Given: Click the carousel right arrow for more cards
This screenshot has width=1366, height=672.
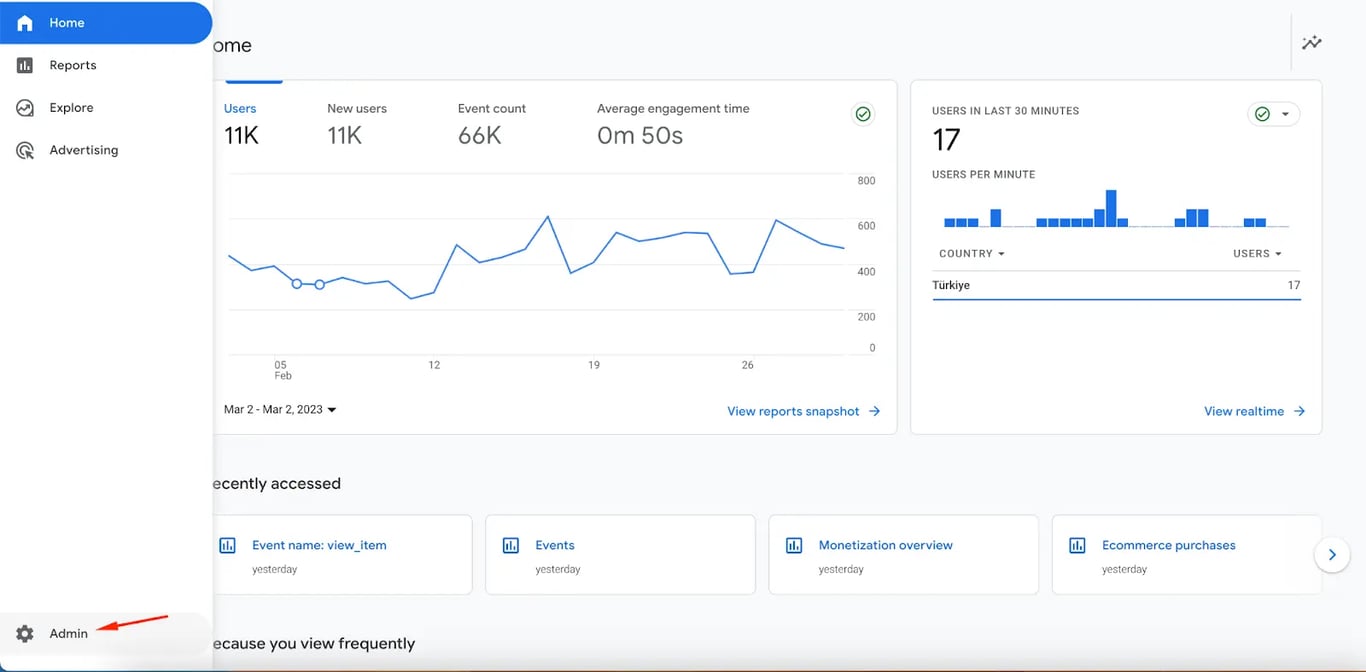Looking at the screenshot, I should tap(1332, 554).
